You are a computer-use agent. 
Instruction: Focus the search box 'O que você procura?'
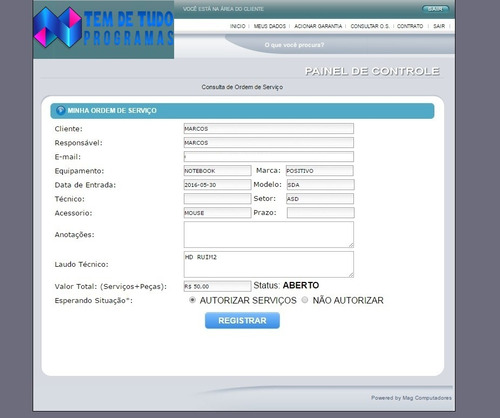click(294, 45)
